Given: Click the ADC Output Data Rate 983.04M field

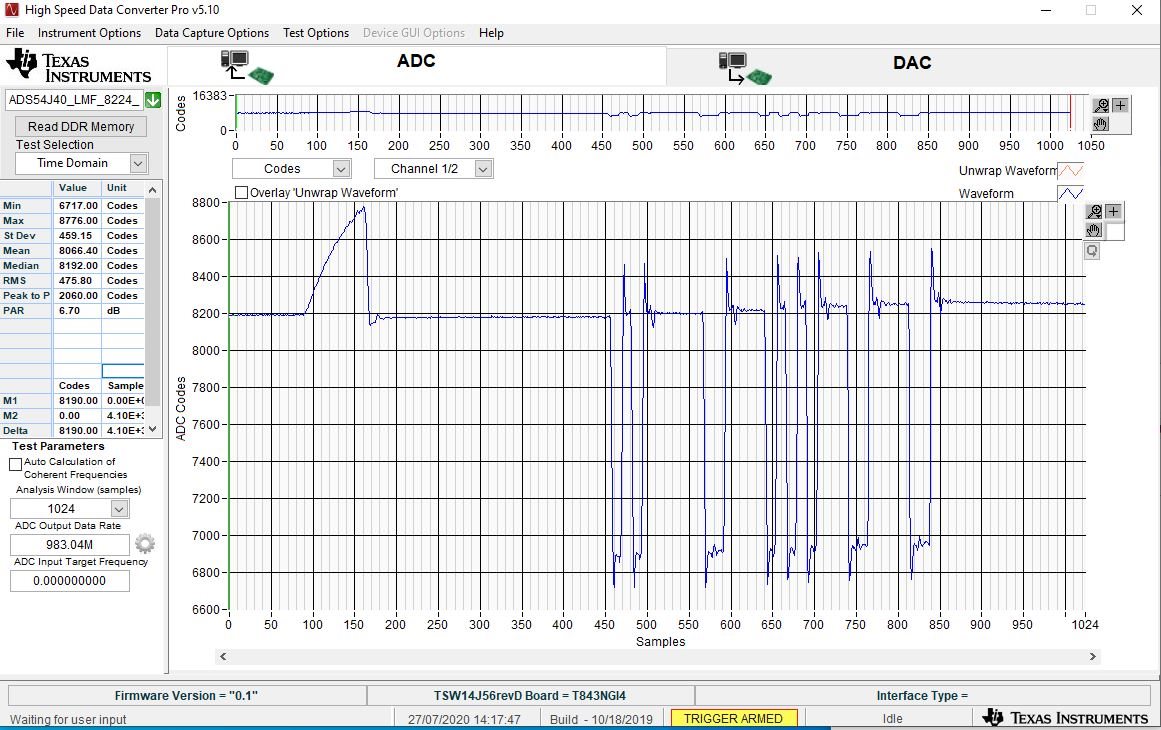Looking at the screenshot, I should [70, 545].
